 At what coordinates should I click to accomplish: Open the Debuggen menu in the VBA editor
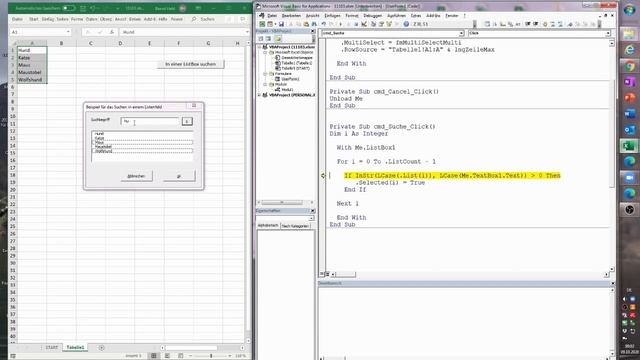pos(372,16)
